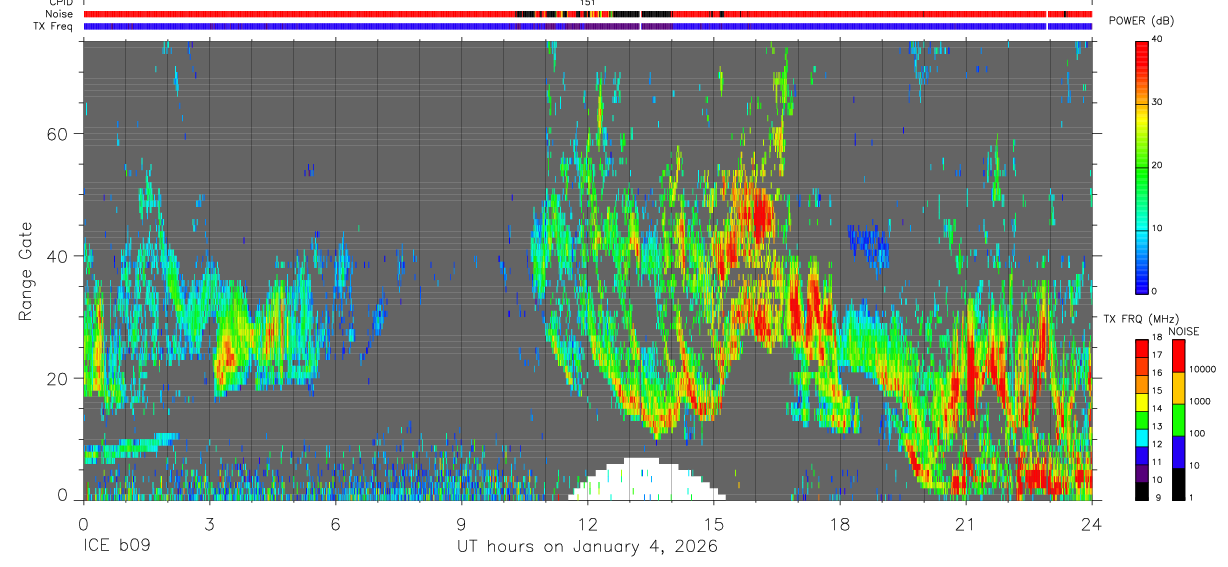Click the red top block of the TX FRQ legend
Viewport: 1228px width, 567px height.
tap(1141, 349)
